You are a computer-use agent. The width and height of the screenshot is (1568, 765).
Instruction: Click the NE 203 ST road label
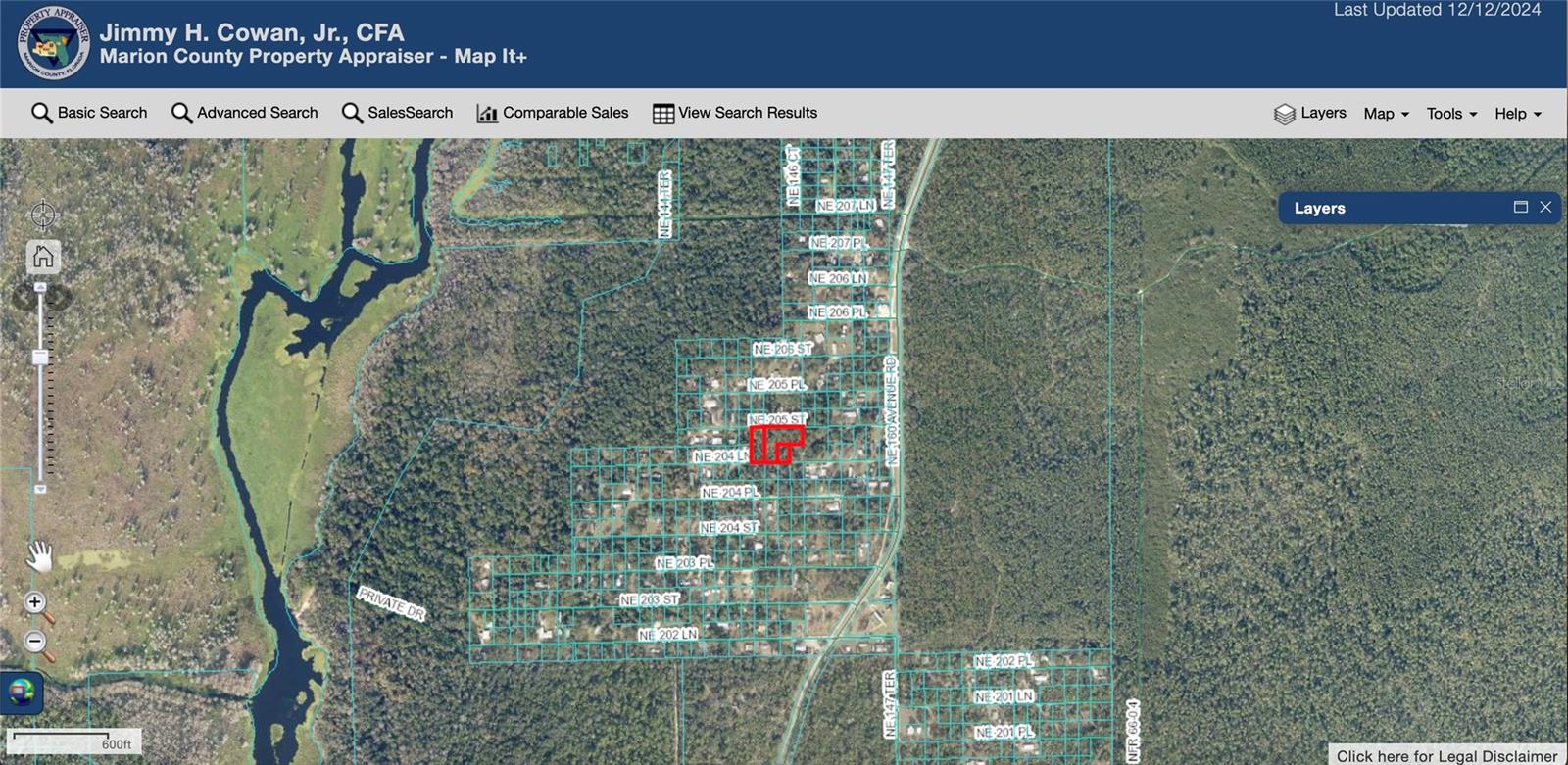click(x=649, y=599)
